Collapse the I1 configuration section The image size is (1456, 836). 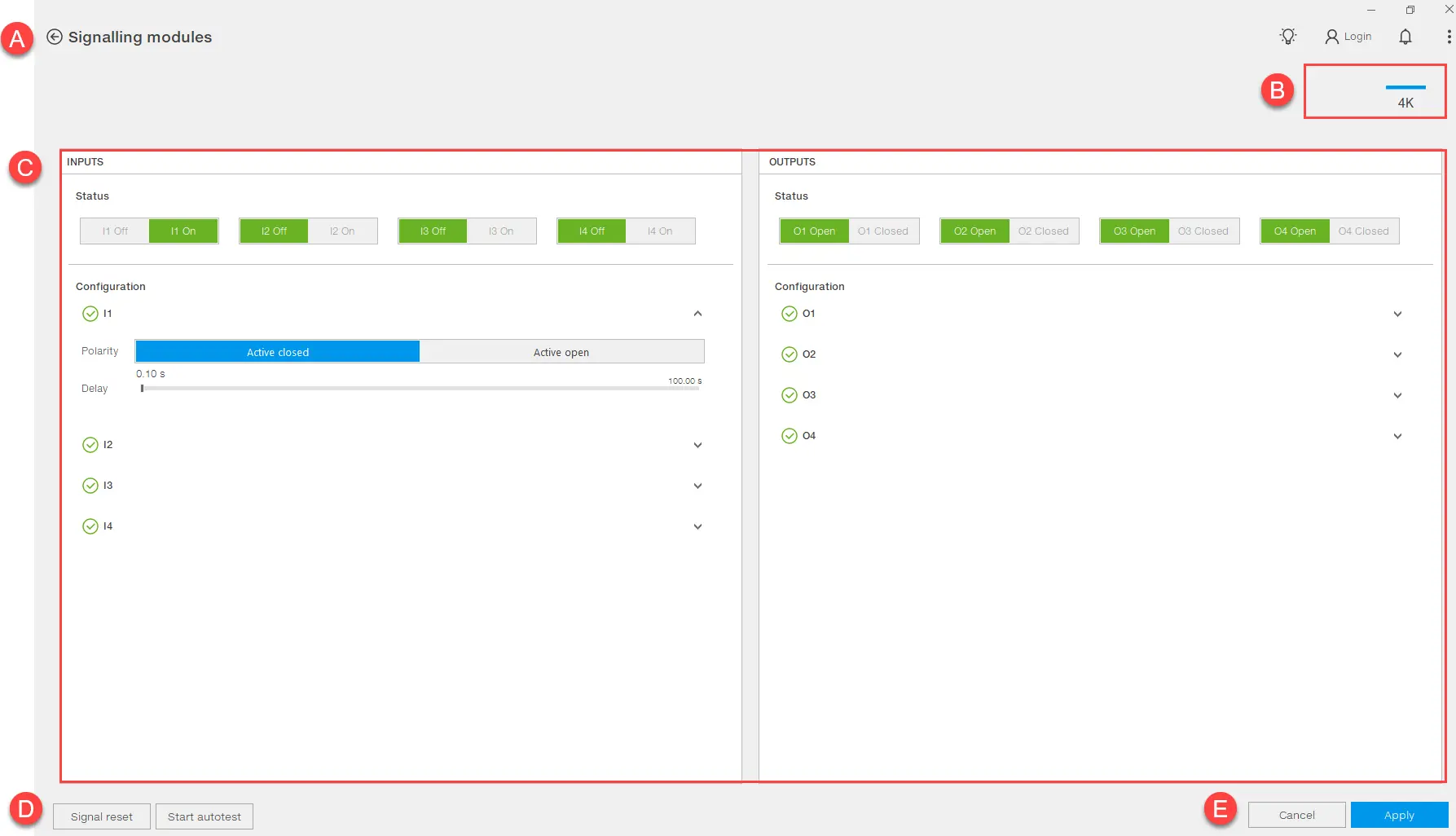697,314
